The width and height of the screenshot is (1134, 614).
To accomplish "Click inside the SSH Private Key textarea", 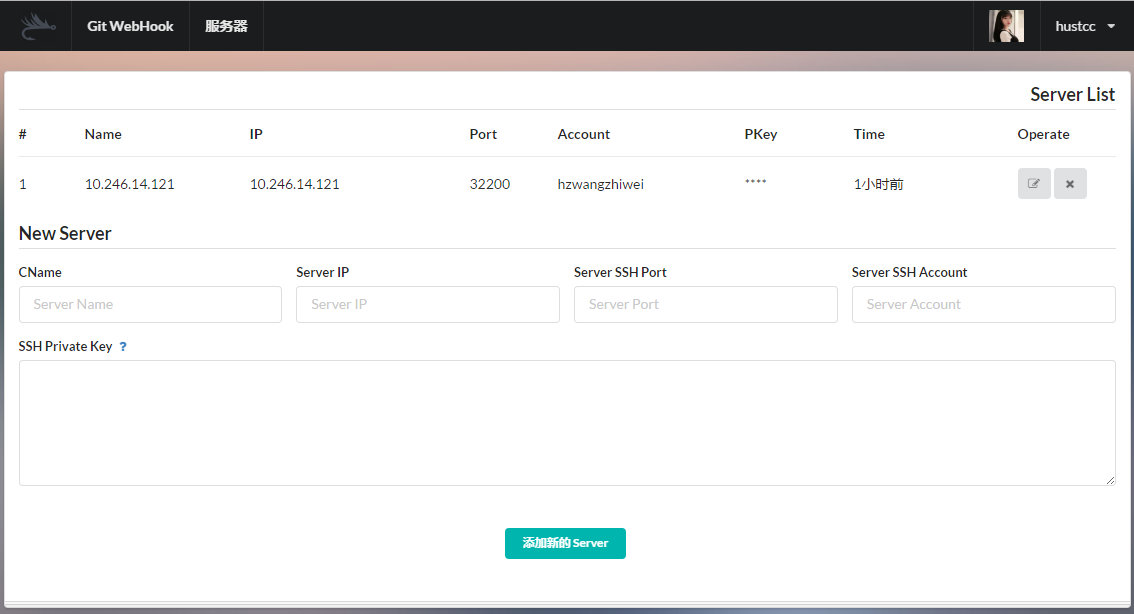I will click(x=567, y=423).
